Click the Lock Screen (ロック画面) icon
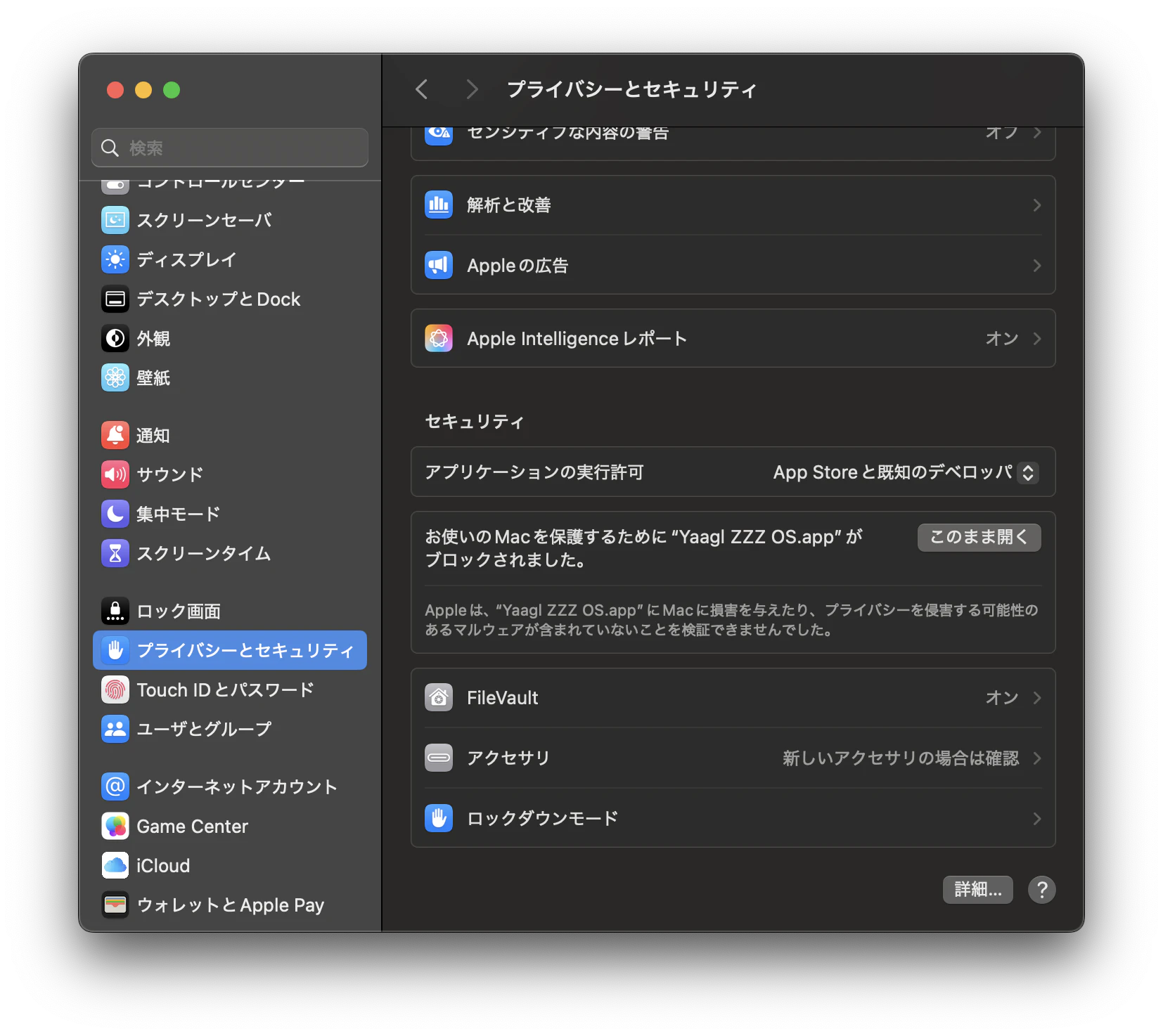The image size is (1163, 1036). tap(115, 611)
